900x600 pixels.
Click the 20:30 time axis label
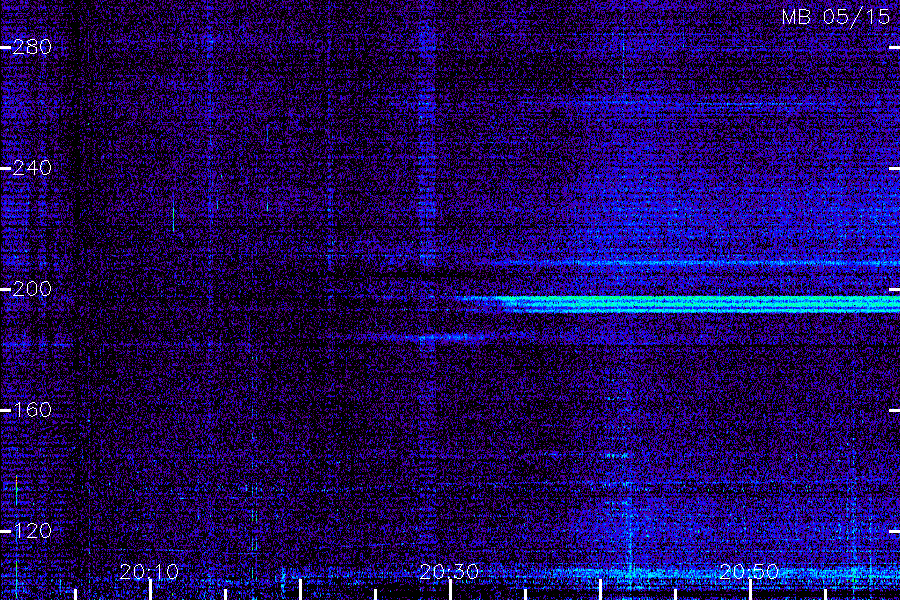coord(449,572)
